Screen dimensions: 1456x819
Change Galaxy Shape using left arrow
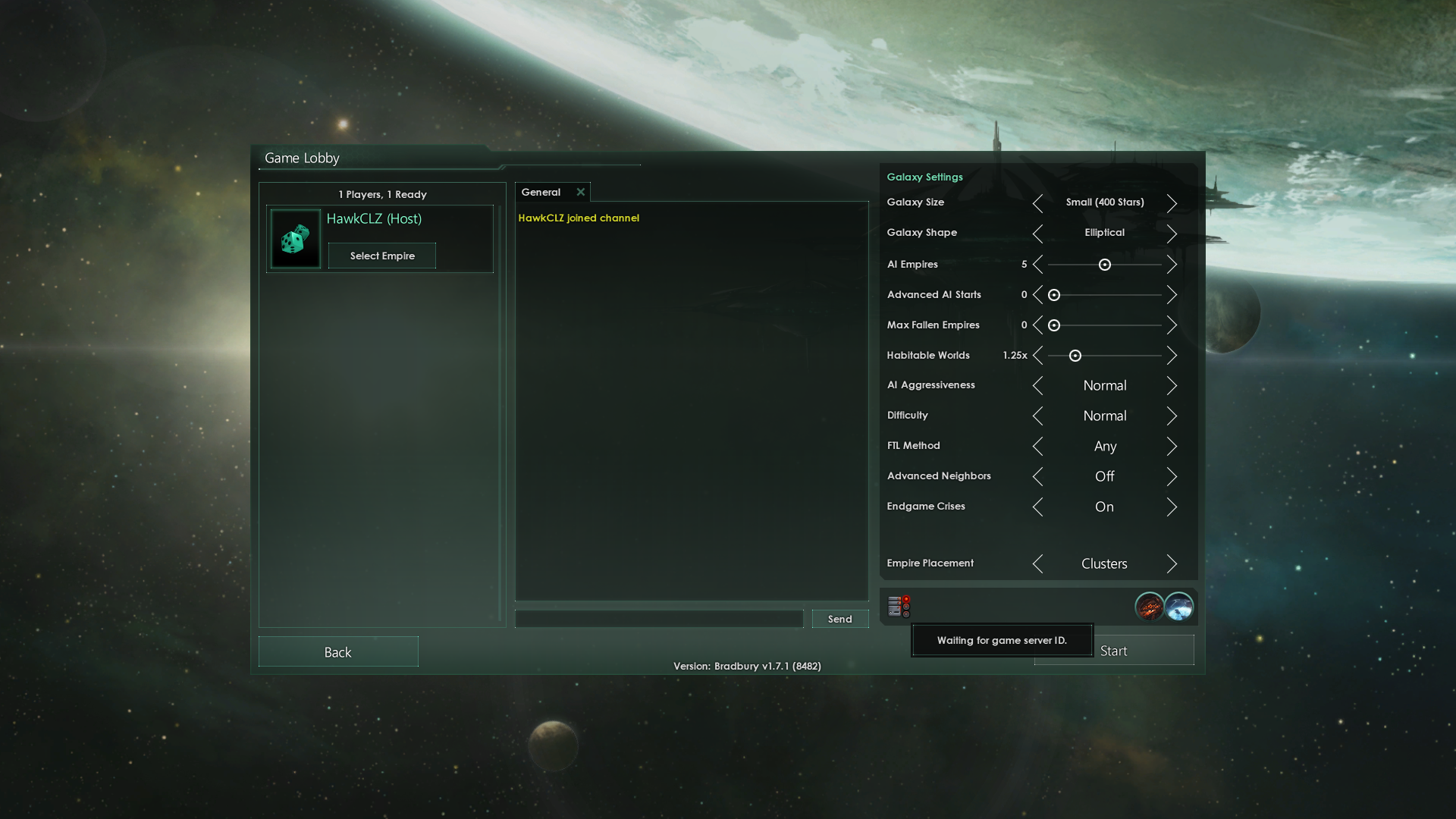pyautogui.click(x=1039, y=233)
